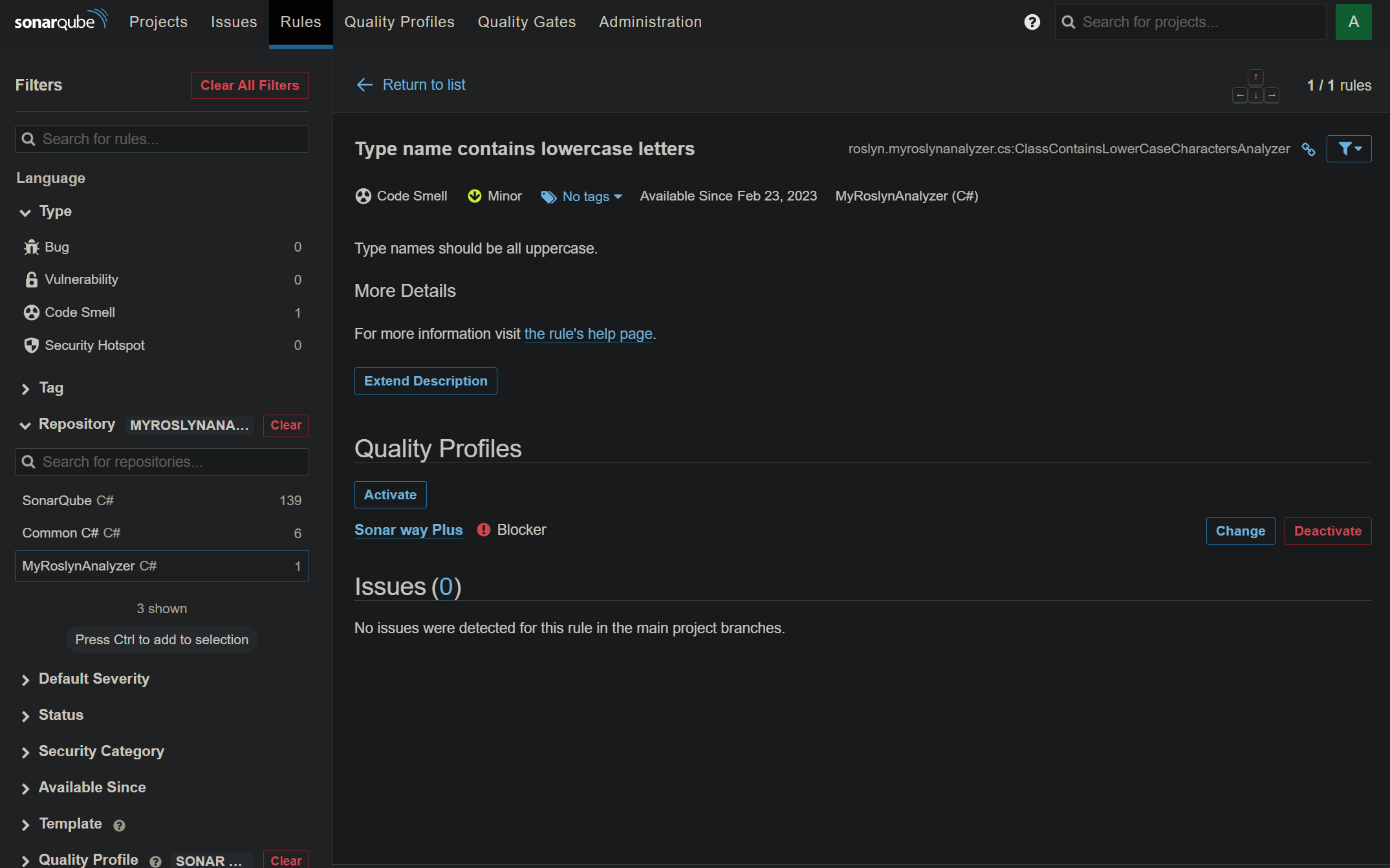
Task: Click the Security Hotspot icon in filters
Action: pyautogui.click(x=31, y=344)
